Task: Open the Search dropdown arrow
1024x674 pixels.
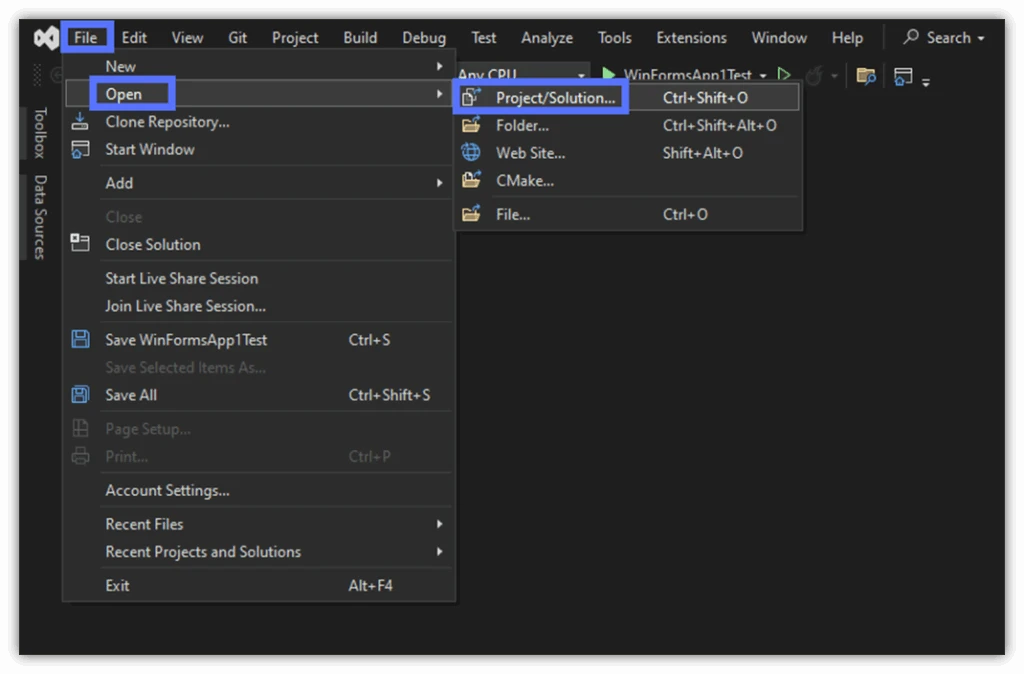Action: click(981, 39)
